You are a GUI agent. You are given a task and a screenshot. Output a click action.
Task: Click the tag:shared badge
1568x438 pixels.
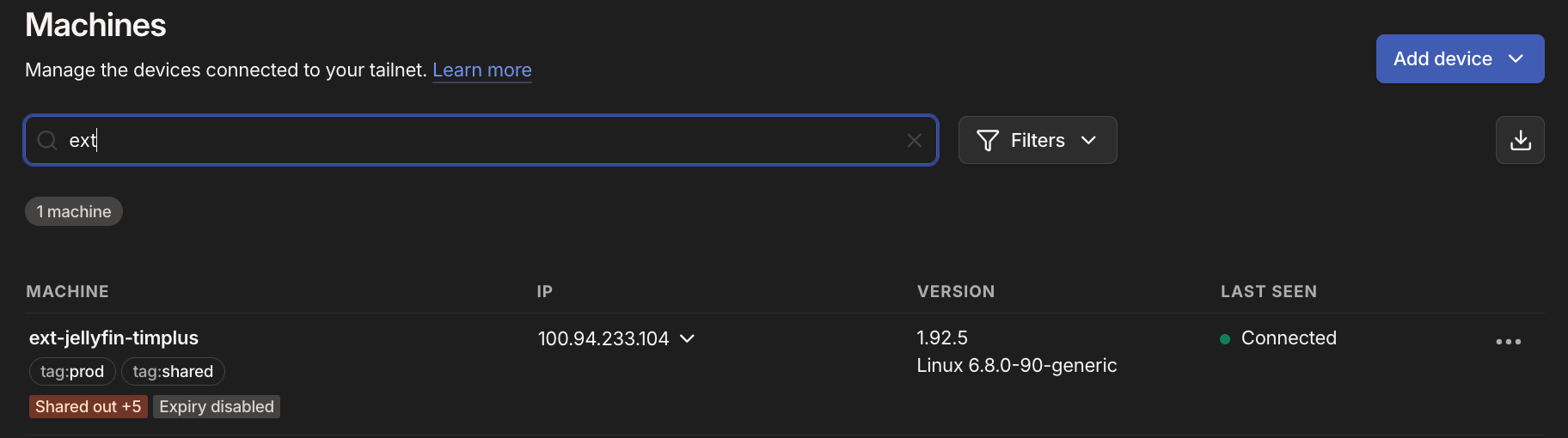click(173, 371)
